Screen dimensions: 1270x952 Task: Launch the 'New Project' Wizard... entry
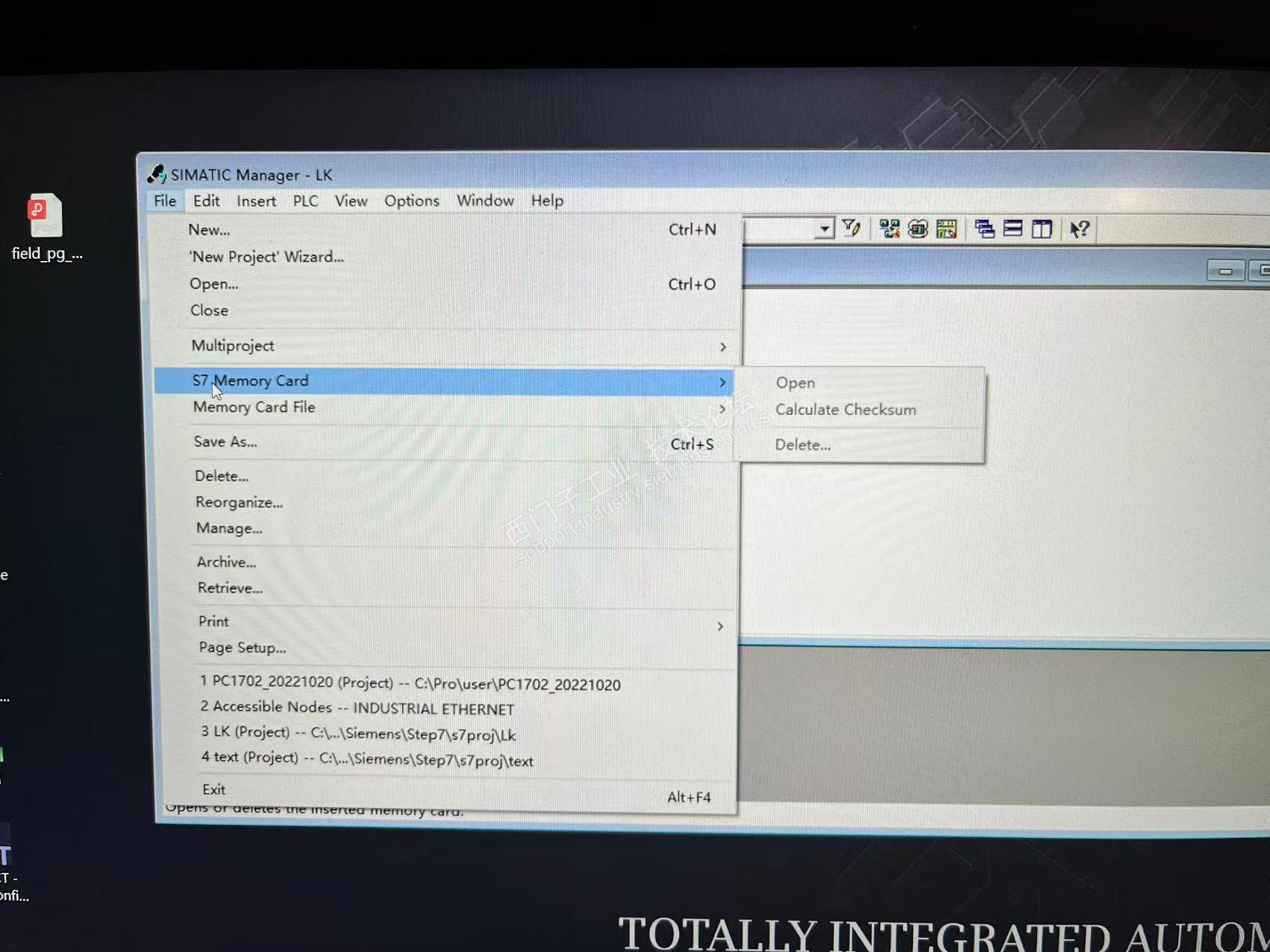click(x=446, y=257)
